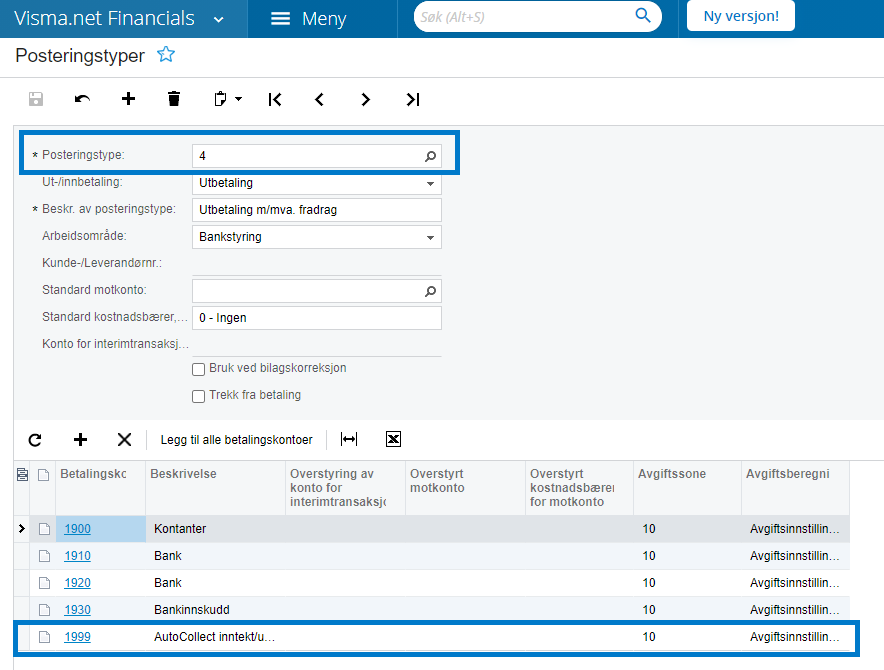Click Beskr. av posteringstype text field
The width and height of the screenshot is (884, 670).
pos(317,210)
